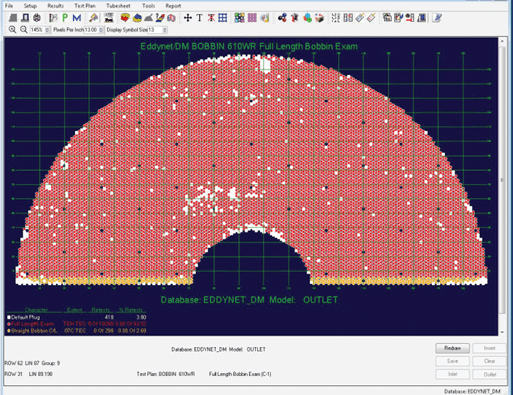Click the red and yellow heart-shaped toolbar icon
Screen dimensions: 513x395
(x=125, y=18)
